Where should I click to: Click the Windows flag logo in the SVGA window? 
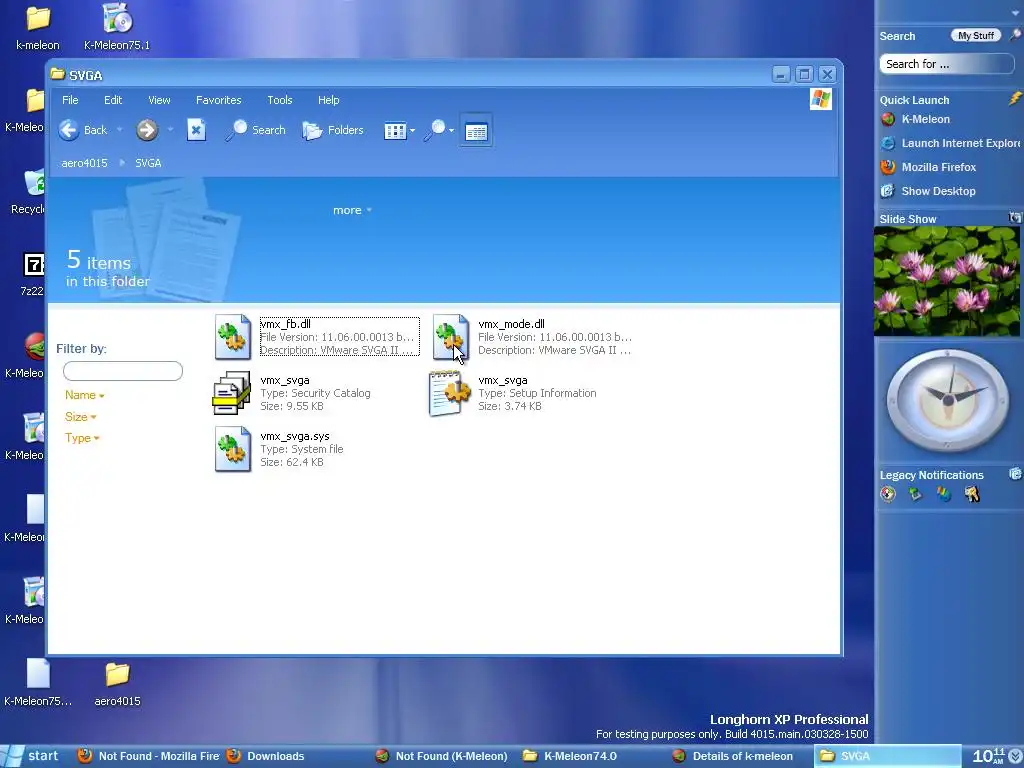821,99
